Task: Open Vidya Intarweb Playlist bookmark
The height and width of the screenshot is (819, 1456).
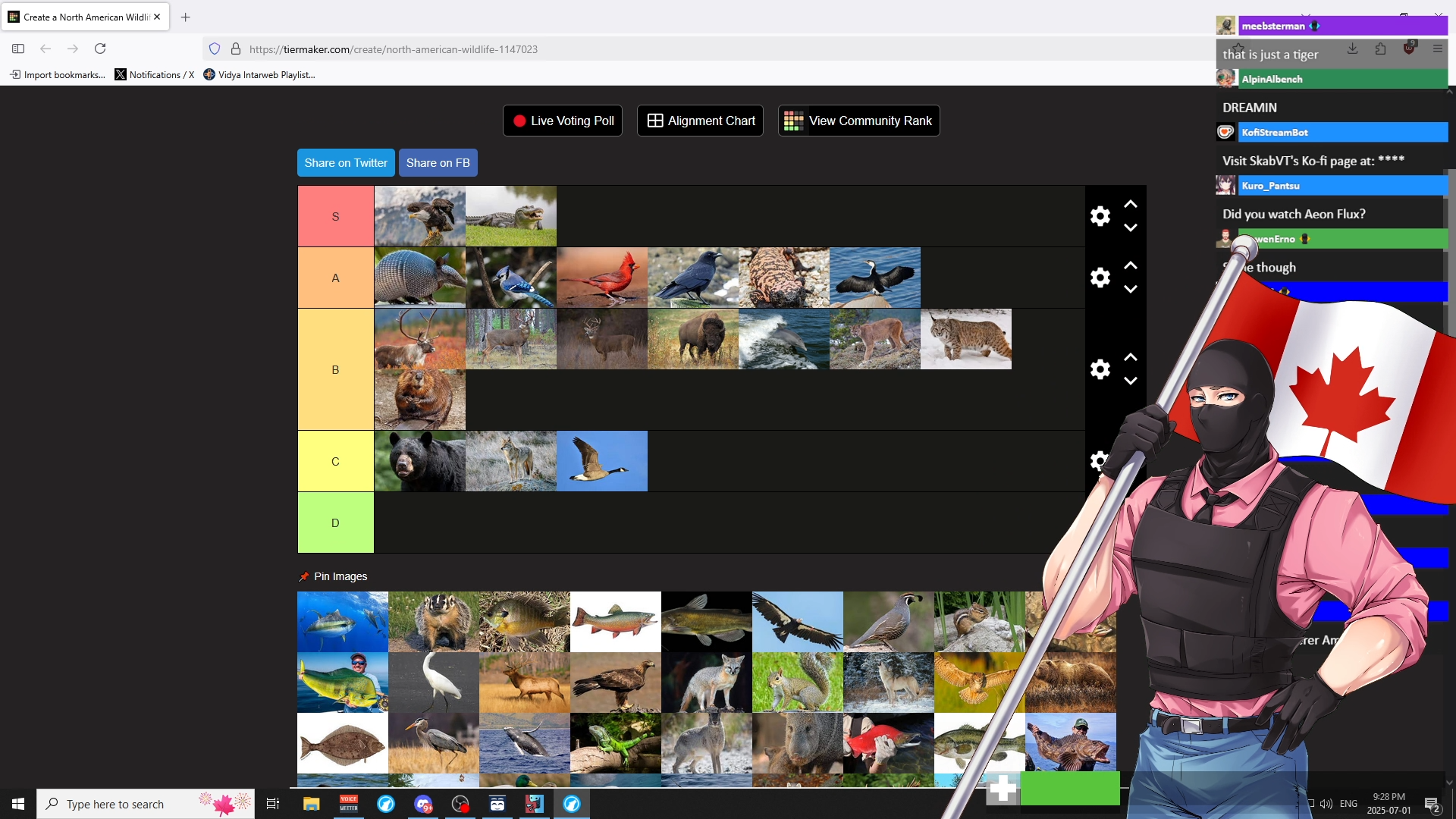Action: [x=259, y=74]
